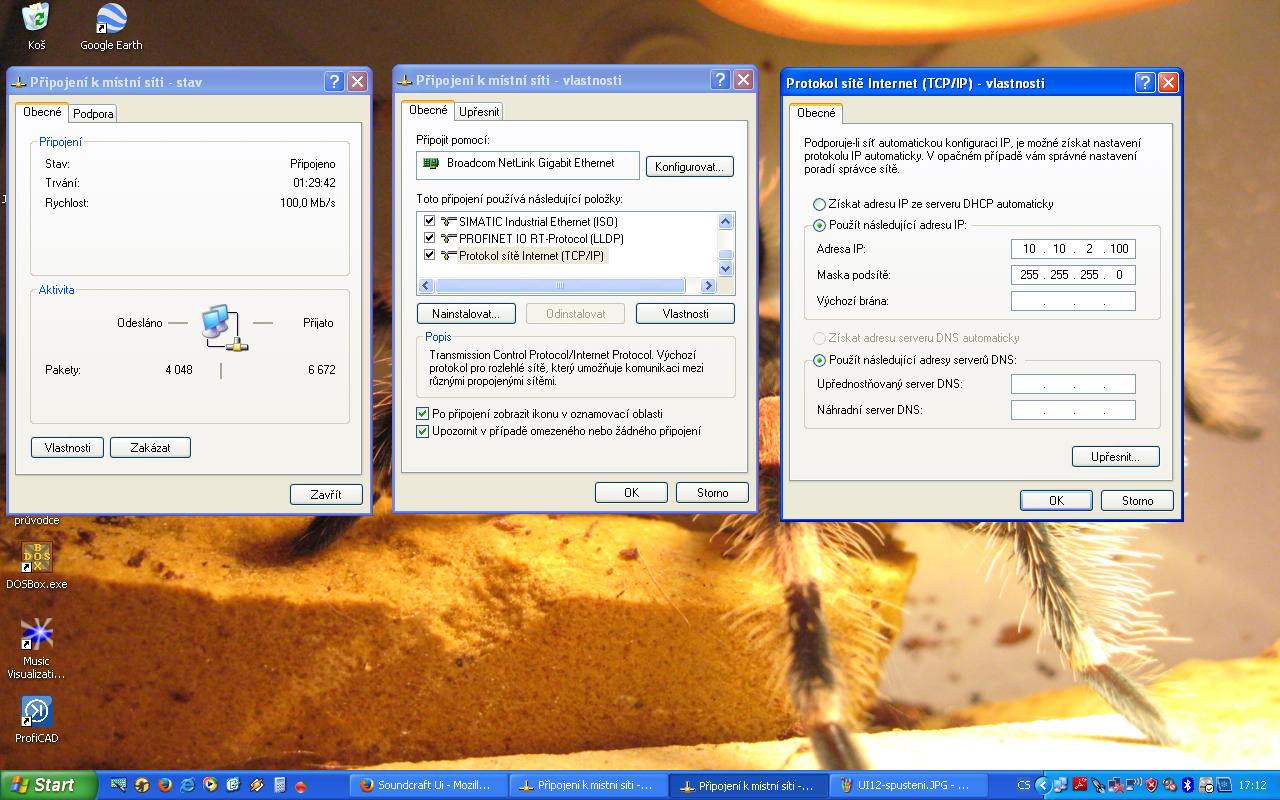
Task: Switch to the Upřesnit tab
Action: (x=479, y=112)
